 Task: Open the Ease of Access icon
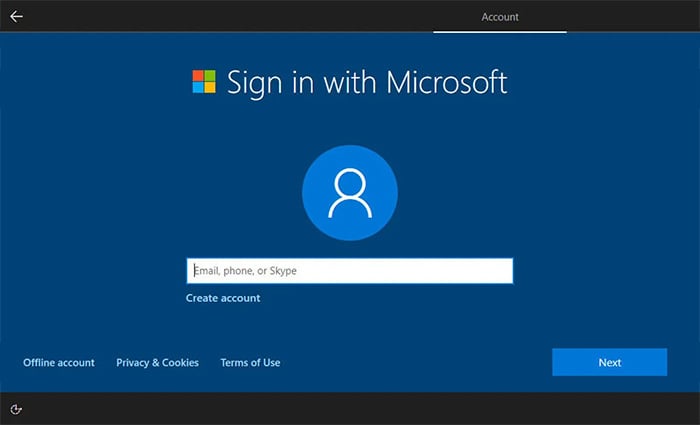(16, 409)
